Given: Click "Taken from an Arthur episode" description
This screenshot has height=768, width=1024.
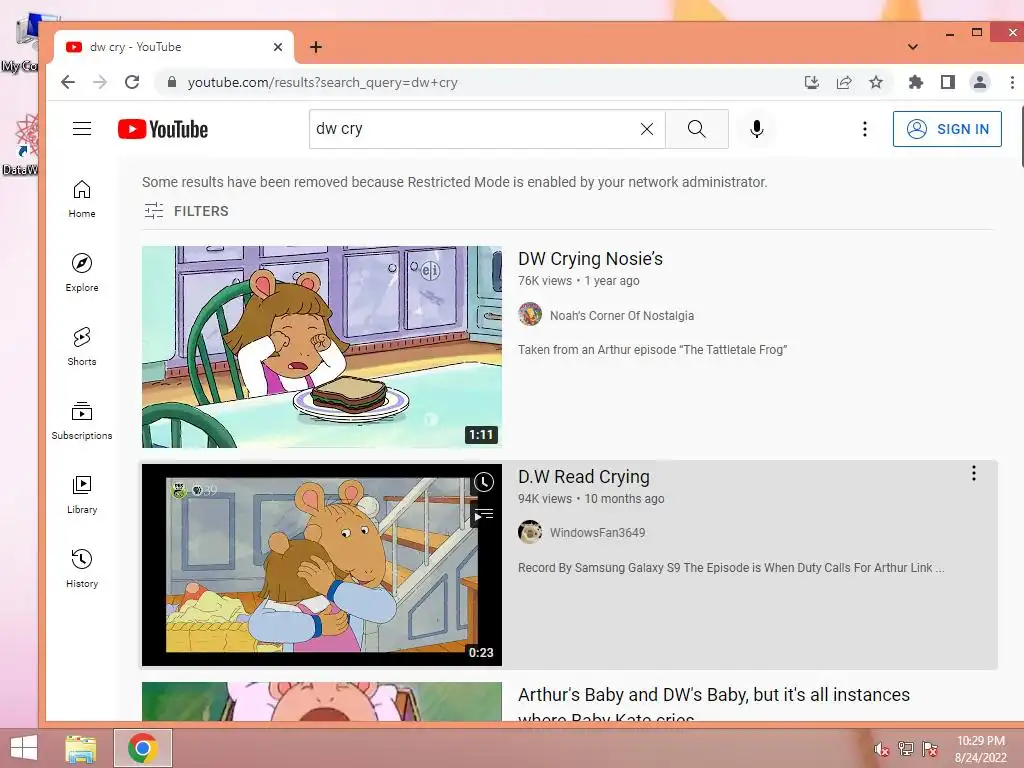Looking at the screenshot, I should click(652, 349).
